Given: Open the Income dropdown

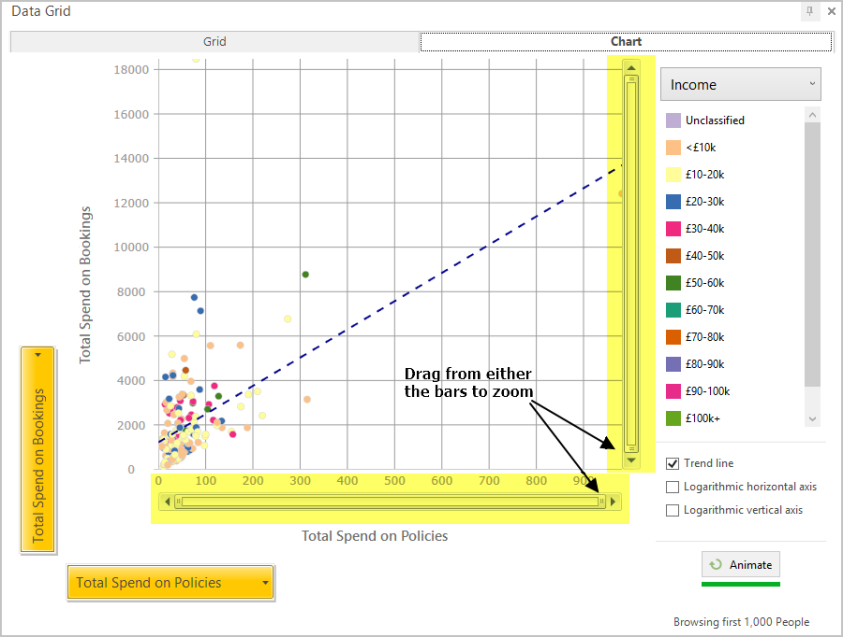Looking at the screenshot, I should click(x=740, y=84).
